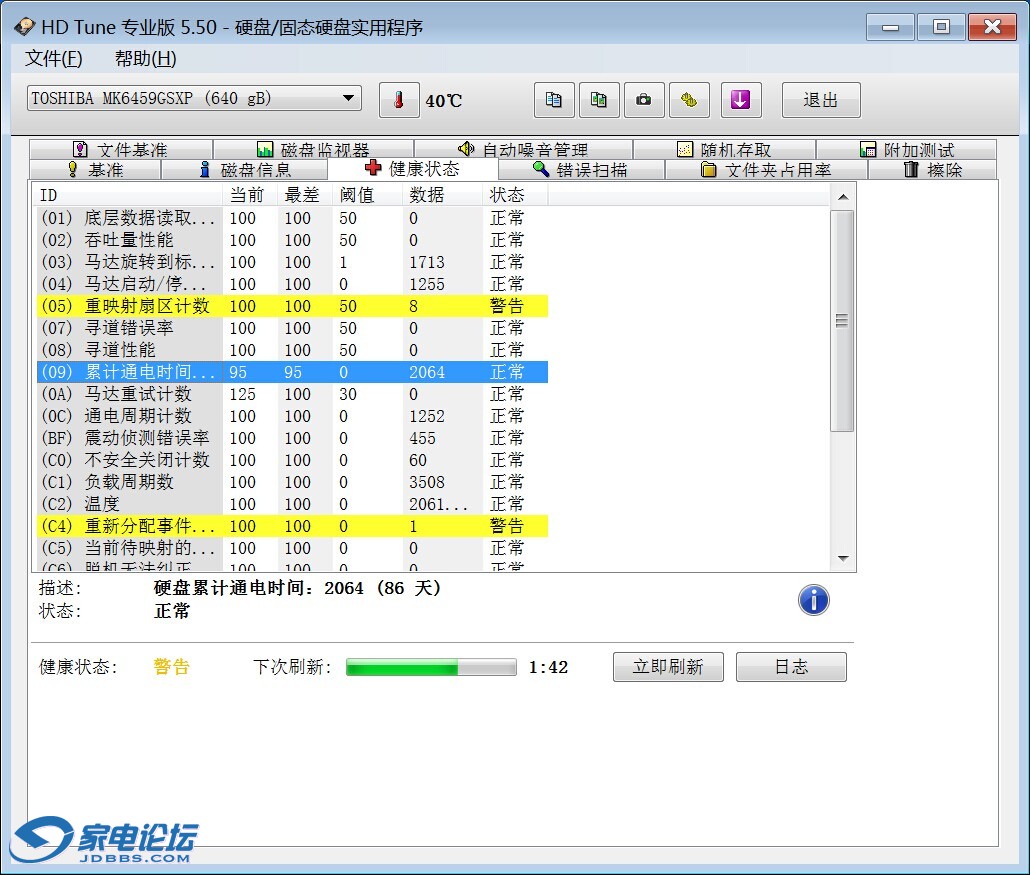1030x875 pixels.
Task: Click the copy info to clipboard icon
Action: tap(554, 100)
